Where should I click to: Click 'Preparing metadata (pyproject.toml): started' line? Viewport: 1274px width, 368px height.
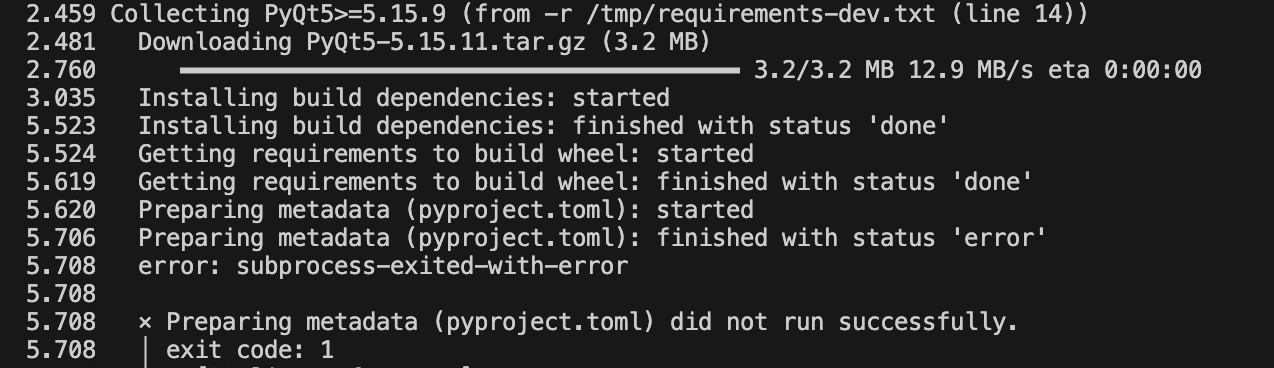[x=446, y=210]
